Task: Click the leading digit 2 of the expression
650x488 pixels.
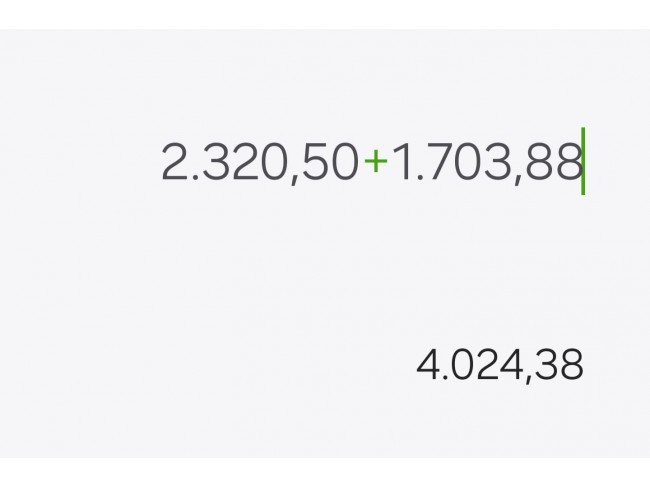Action: point(174,163)
